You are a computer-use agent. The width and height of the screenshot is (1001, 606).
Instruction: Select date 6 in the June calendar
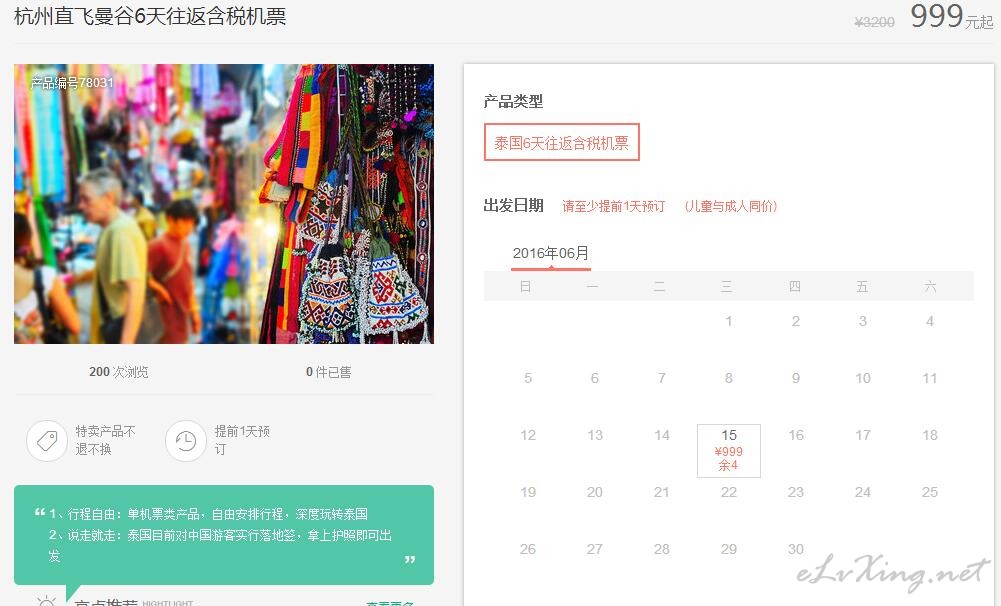[x=594, y=378]
